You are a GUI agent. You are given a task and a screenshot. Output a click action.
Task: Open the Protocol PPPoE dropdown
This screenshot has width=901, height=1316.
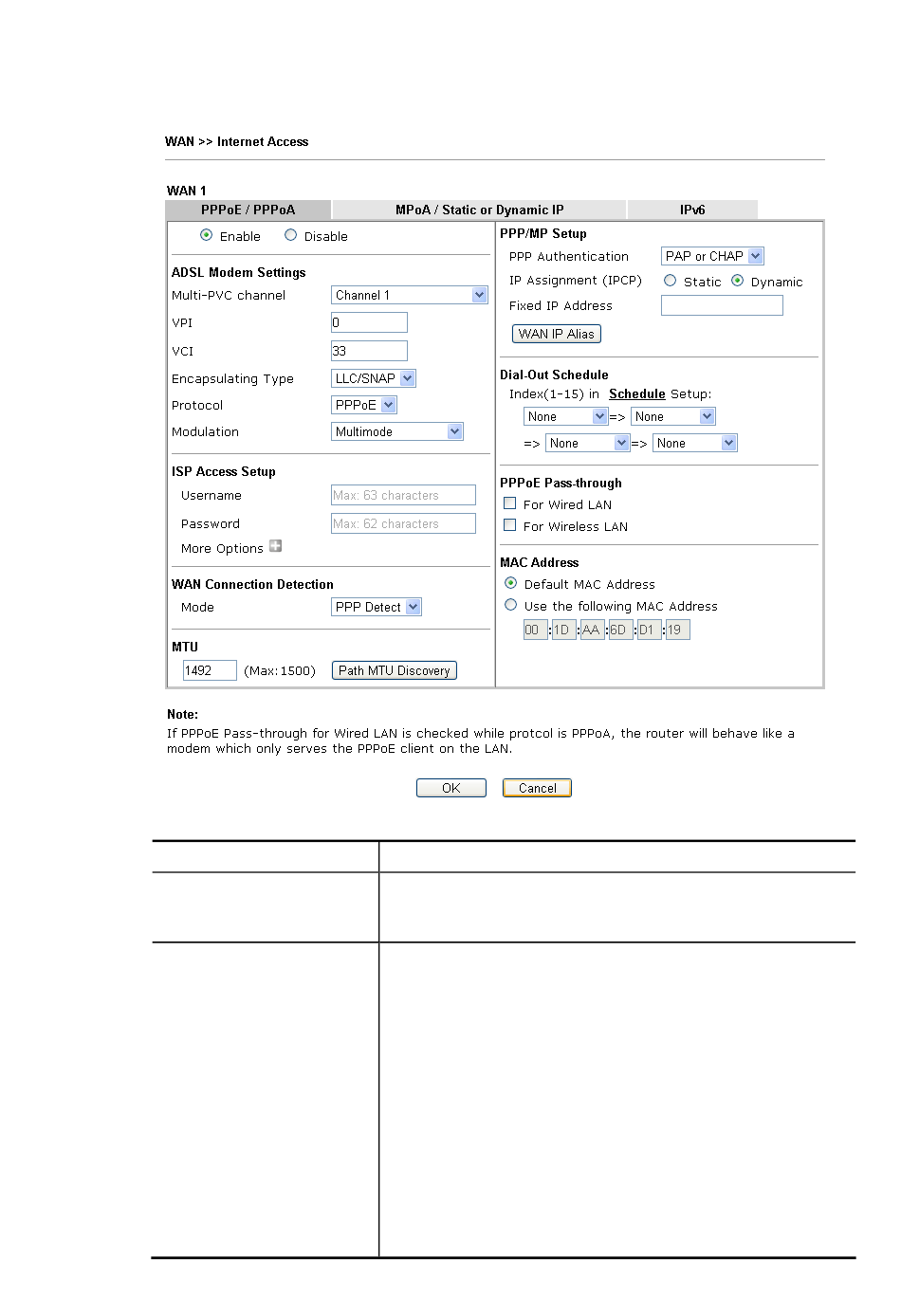point(364,405)
